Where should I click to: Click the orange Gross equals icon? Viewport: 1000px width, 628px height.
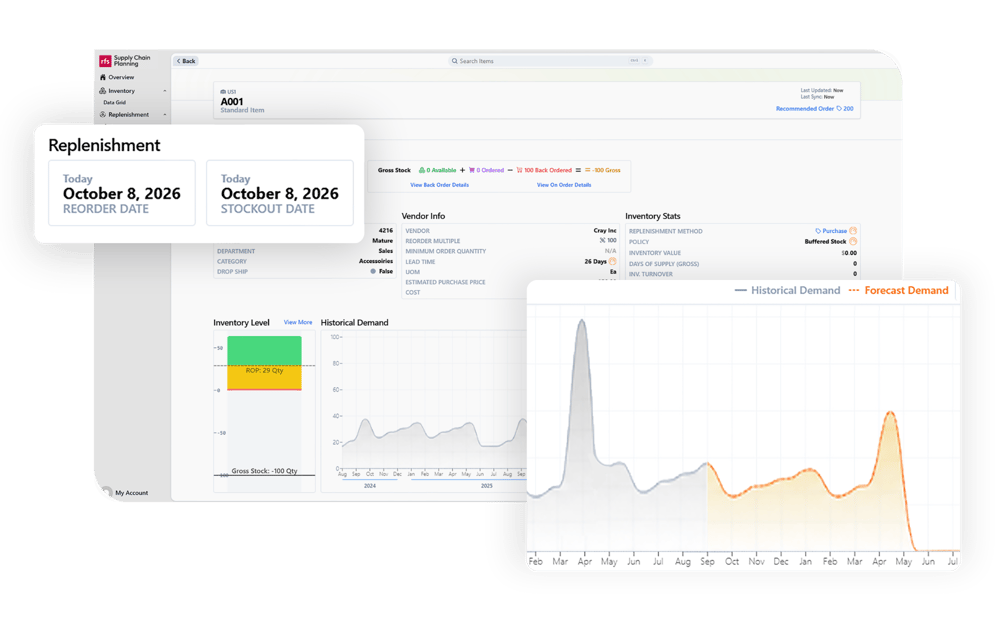(x=587, y=170)
